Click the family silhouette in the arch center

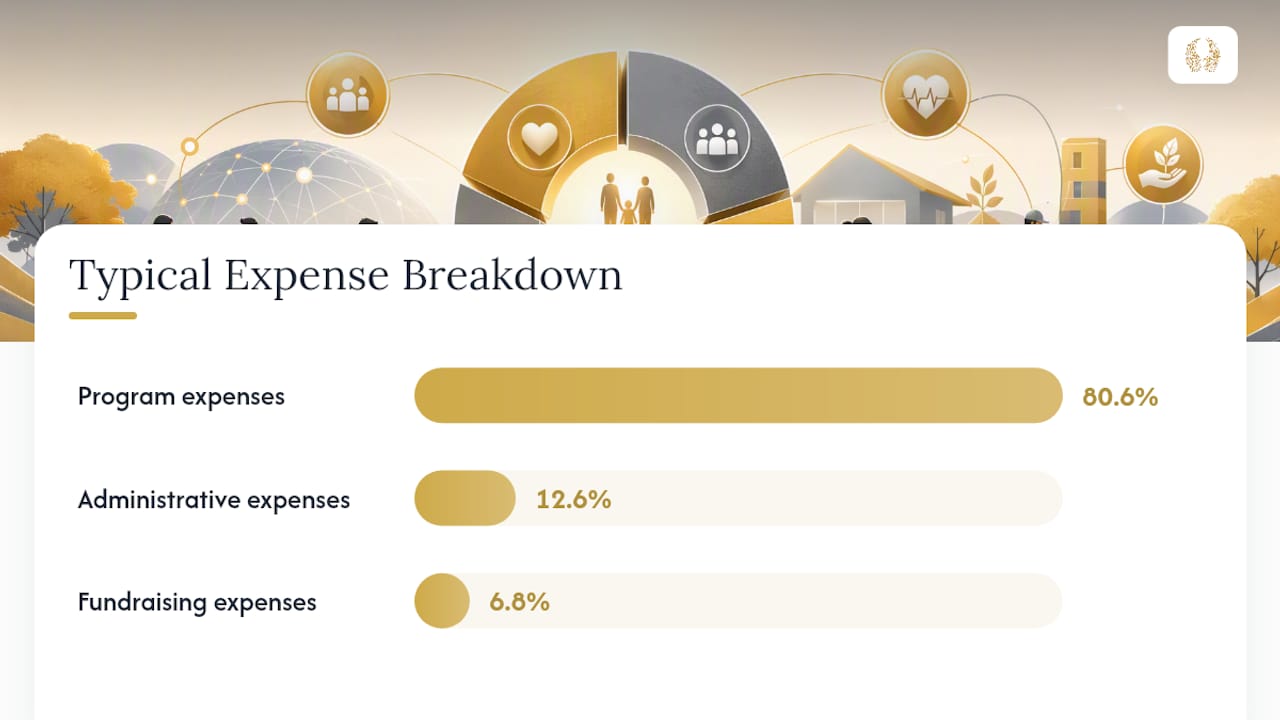coord(627,199)
